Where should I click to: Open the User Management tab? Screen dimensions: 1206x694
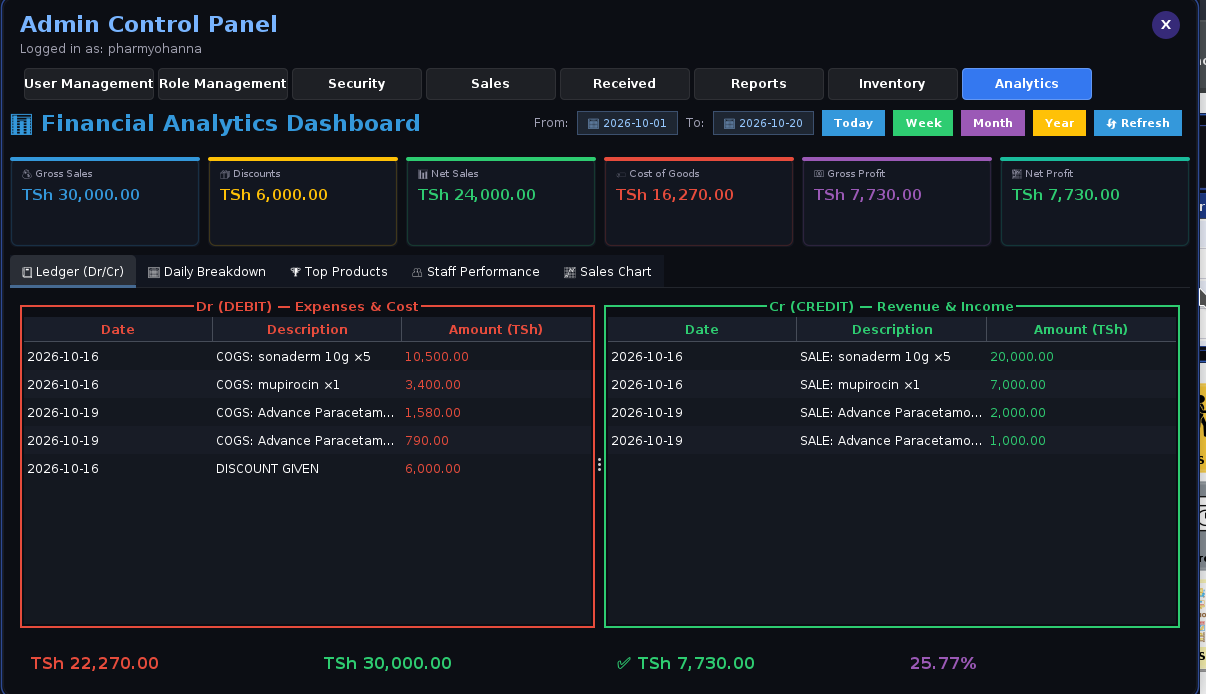click(x=89, y=84)
